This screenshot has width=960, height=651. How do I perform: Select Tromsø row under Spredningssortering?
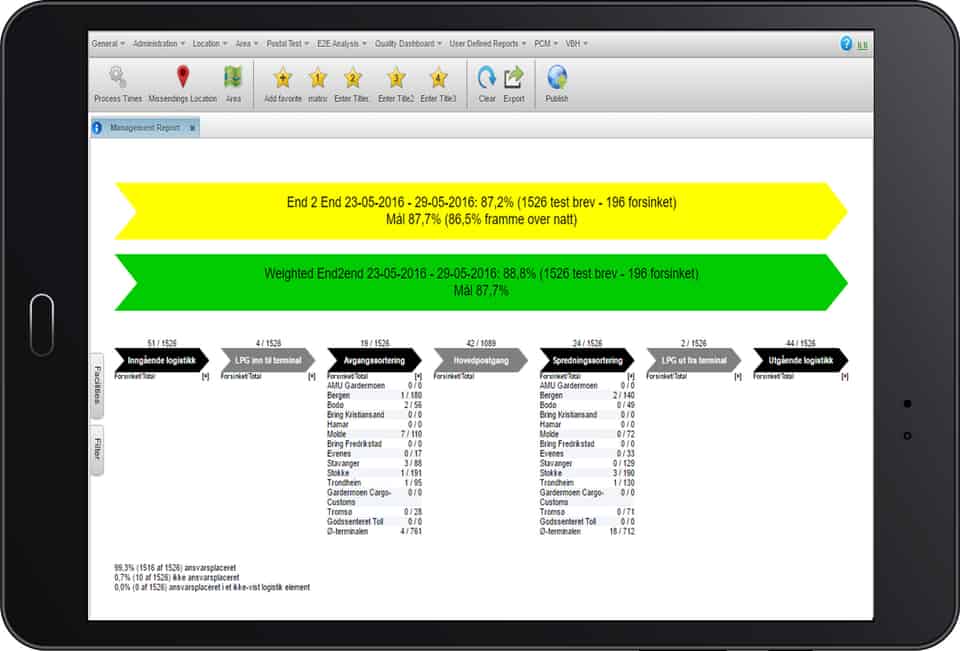point(587,512)
